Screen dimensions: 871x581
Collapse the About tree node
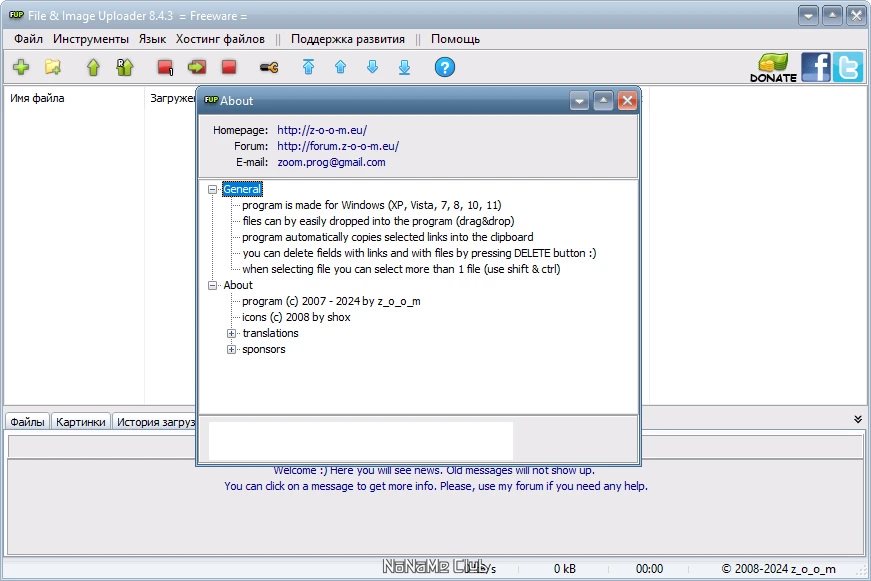point(212,286)
